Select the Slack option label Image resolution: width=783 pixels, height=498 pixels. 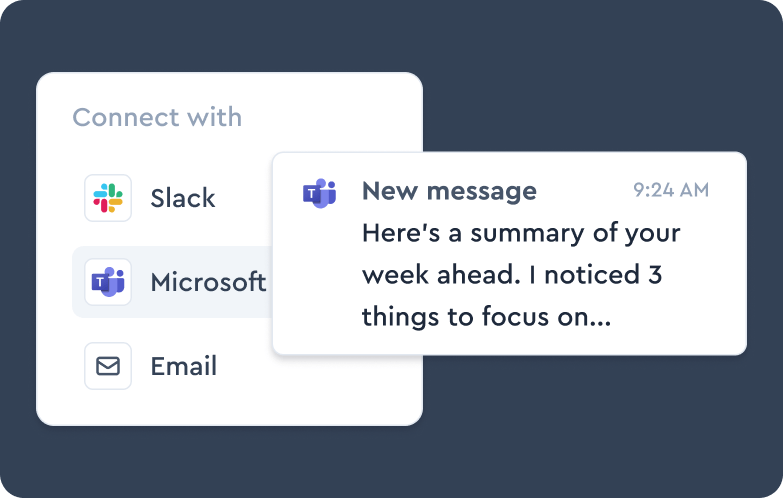click(x=183, y=198)
